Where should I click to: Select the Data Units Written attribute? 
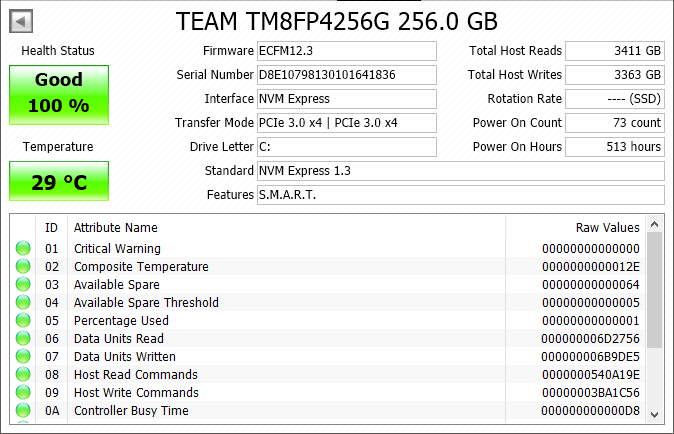[125, 357]
